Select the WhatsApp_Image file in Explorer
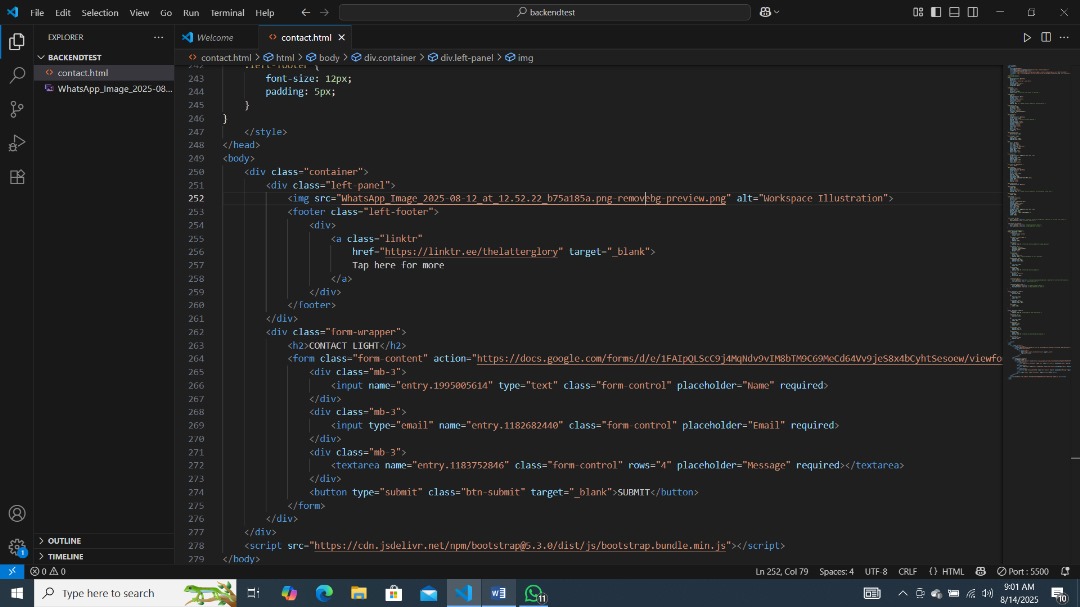 click(103, 88)
